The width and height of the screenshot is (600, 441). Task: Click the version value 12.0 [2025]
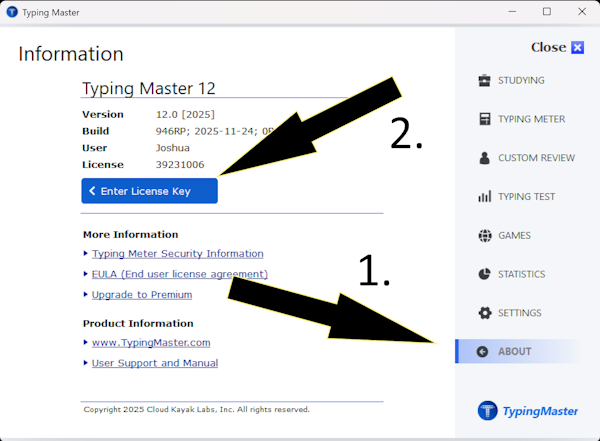pos(185,114)
